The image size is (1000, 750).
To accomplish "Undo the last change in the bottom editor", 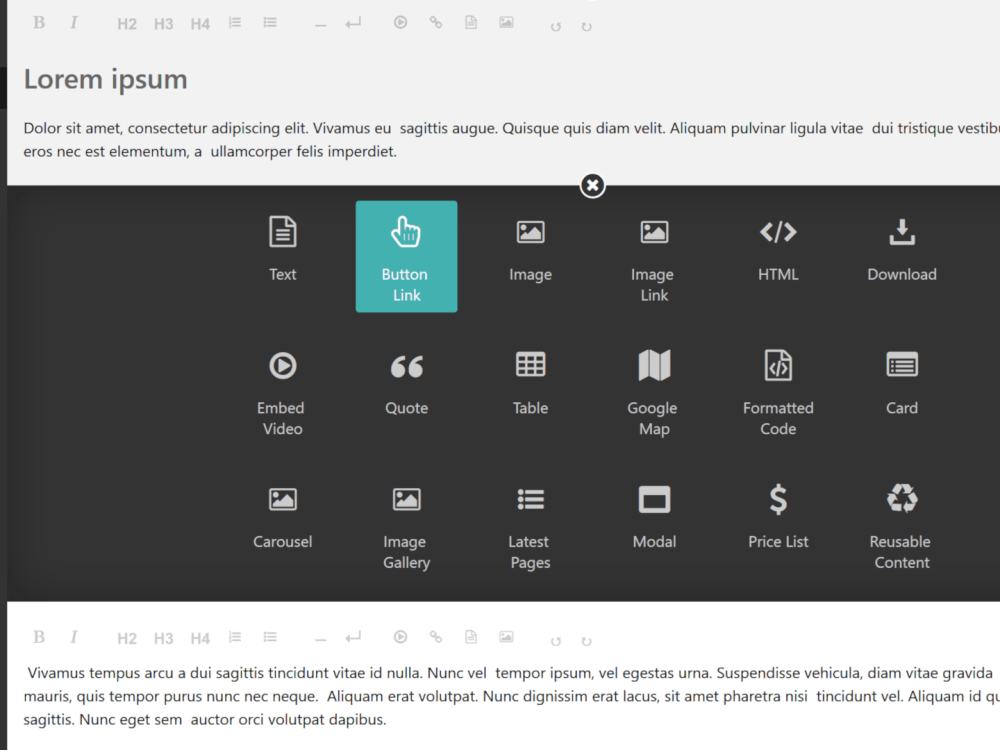I will [555, 641].
